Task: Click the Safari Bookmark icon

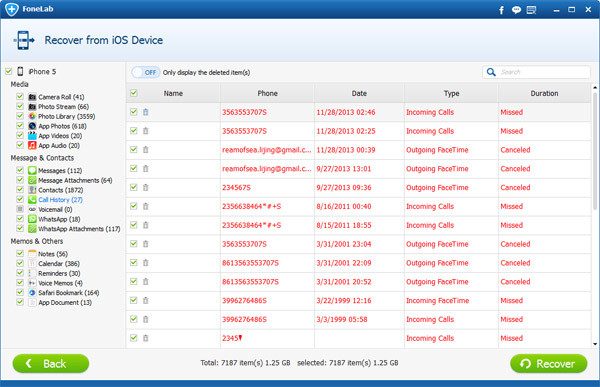Action: (x=32, y=292)
